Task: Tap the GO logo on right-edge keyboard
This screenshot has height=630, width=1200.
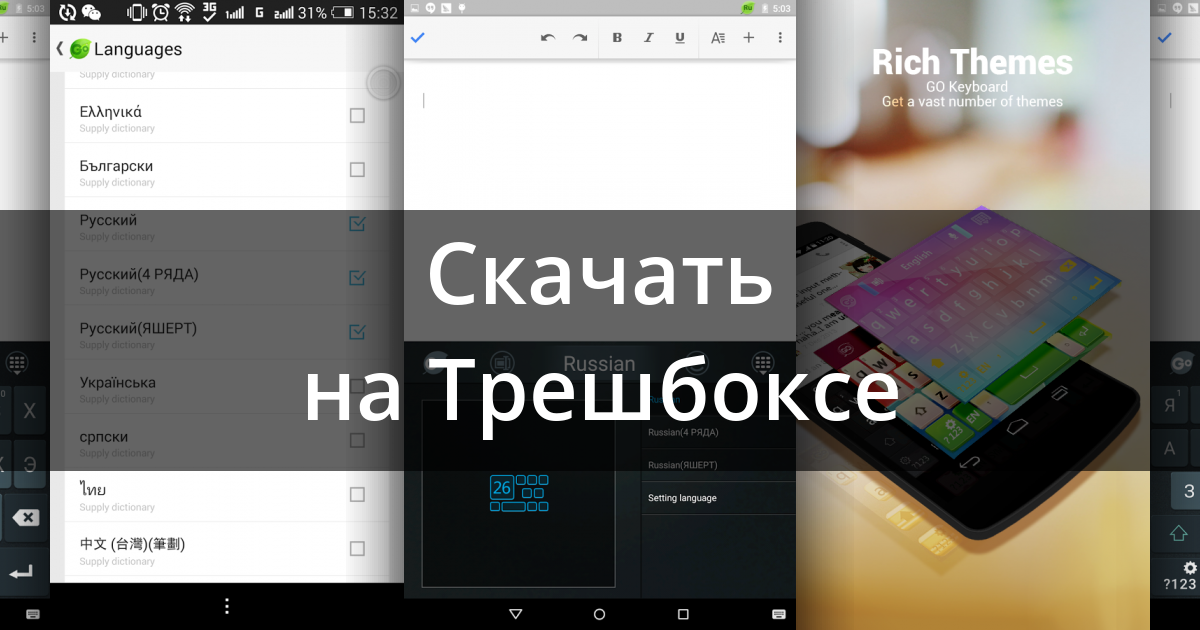Action: (x=1184, y=364)
